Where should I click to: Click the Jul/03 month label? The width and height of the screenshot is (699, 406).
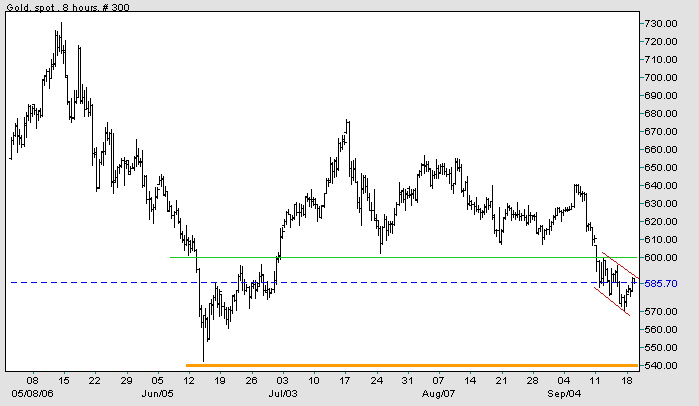(x=283, y=394)
